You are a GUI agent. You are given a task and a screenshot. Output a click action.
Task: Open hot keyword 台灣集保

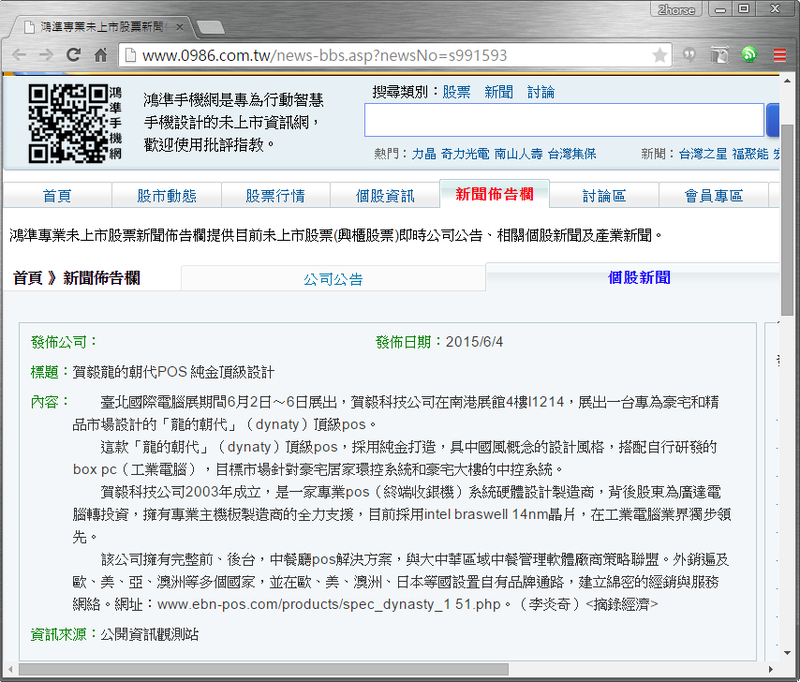572,154
